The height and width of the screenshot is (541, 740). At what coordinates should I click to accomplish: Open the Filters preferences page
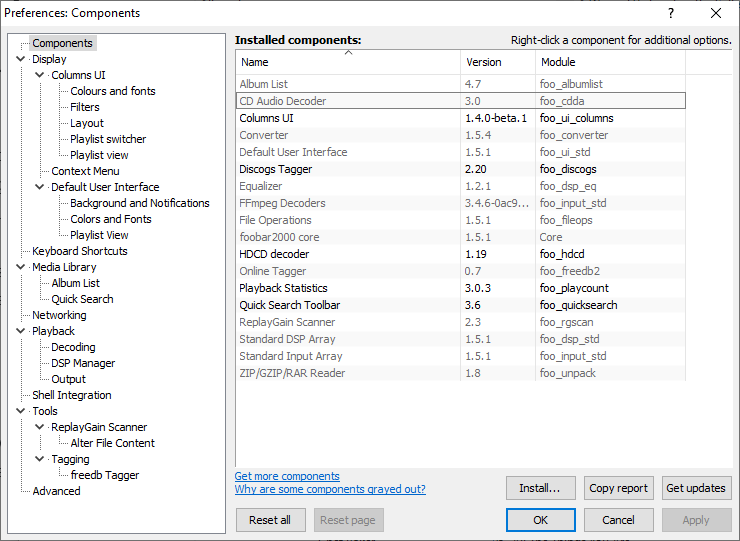85,107
